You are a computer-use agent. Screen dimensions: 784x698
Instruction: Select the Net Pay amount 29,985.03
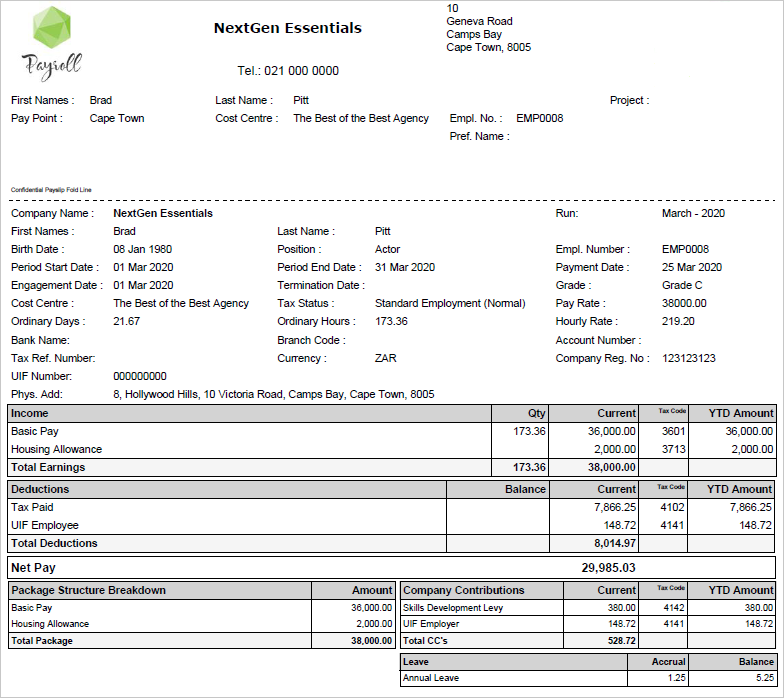(x=608, y=568)
